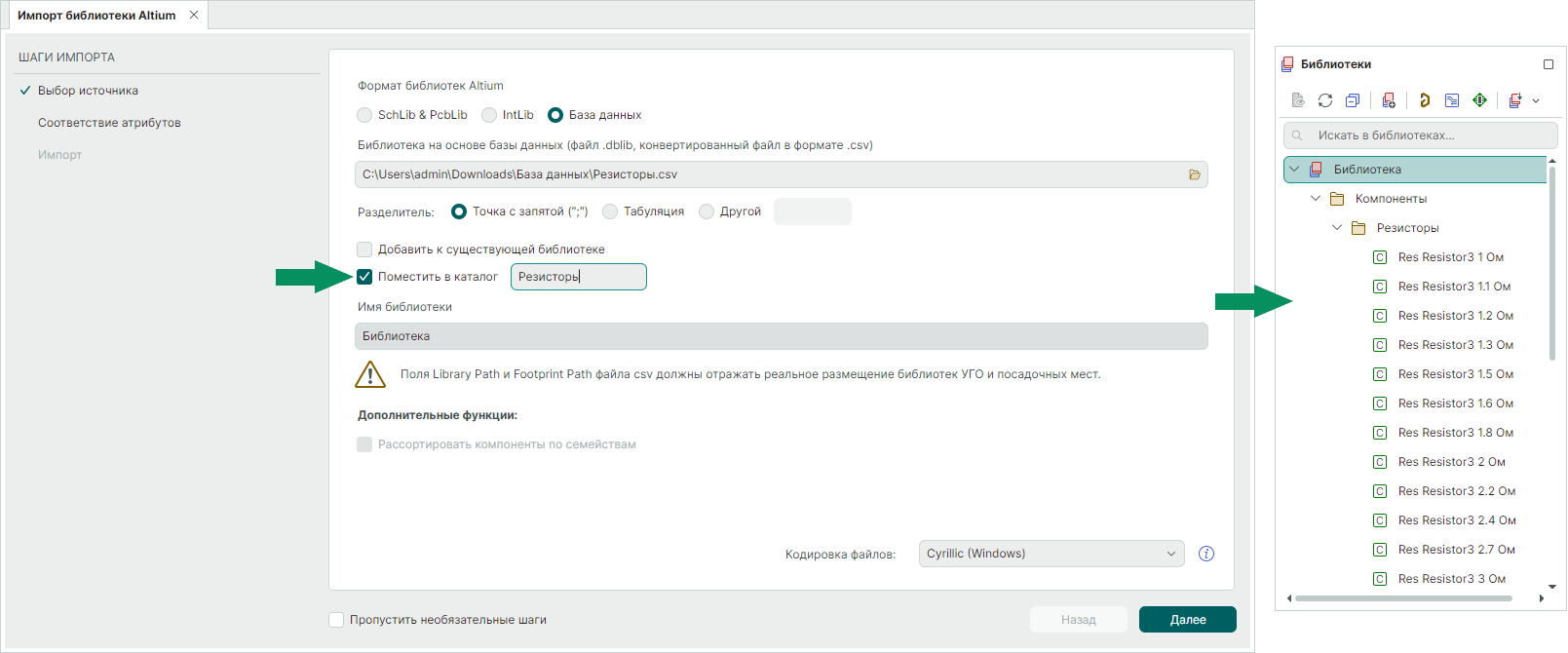This screenshot has width=1568, height=653.
Task: Click component icon of Res Resistor3 1.1 Ом
Action: (x=1380, y=287)
